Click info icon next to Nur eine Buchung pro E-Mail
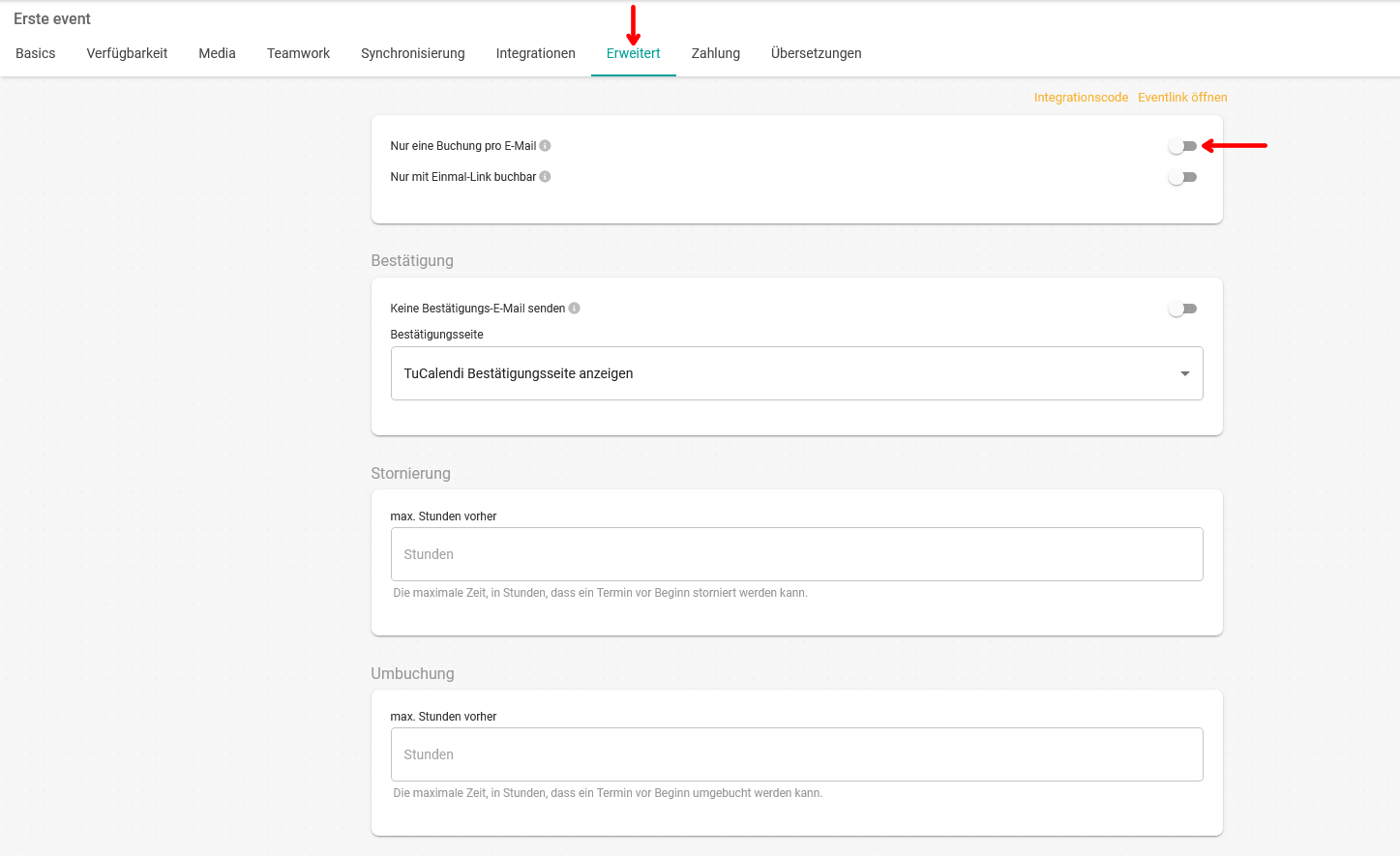This screenshot has height=856, width=1400. (545, 146)
